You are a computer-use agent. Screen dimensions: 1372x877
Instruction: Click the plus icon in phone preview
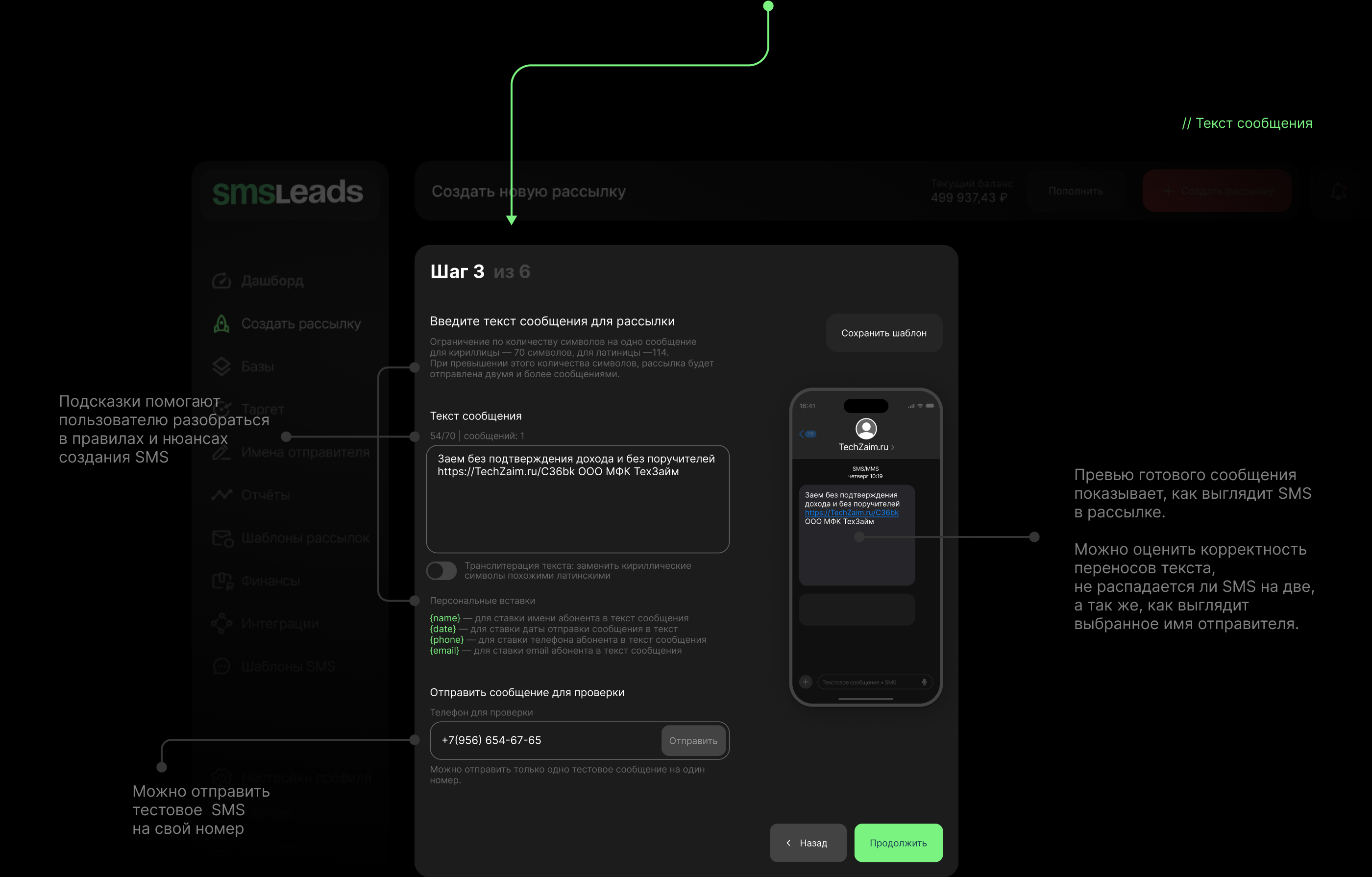click(805, 682)
